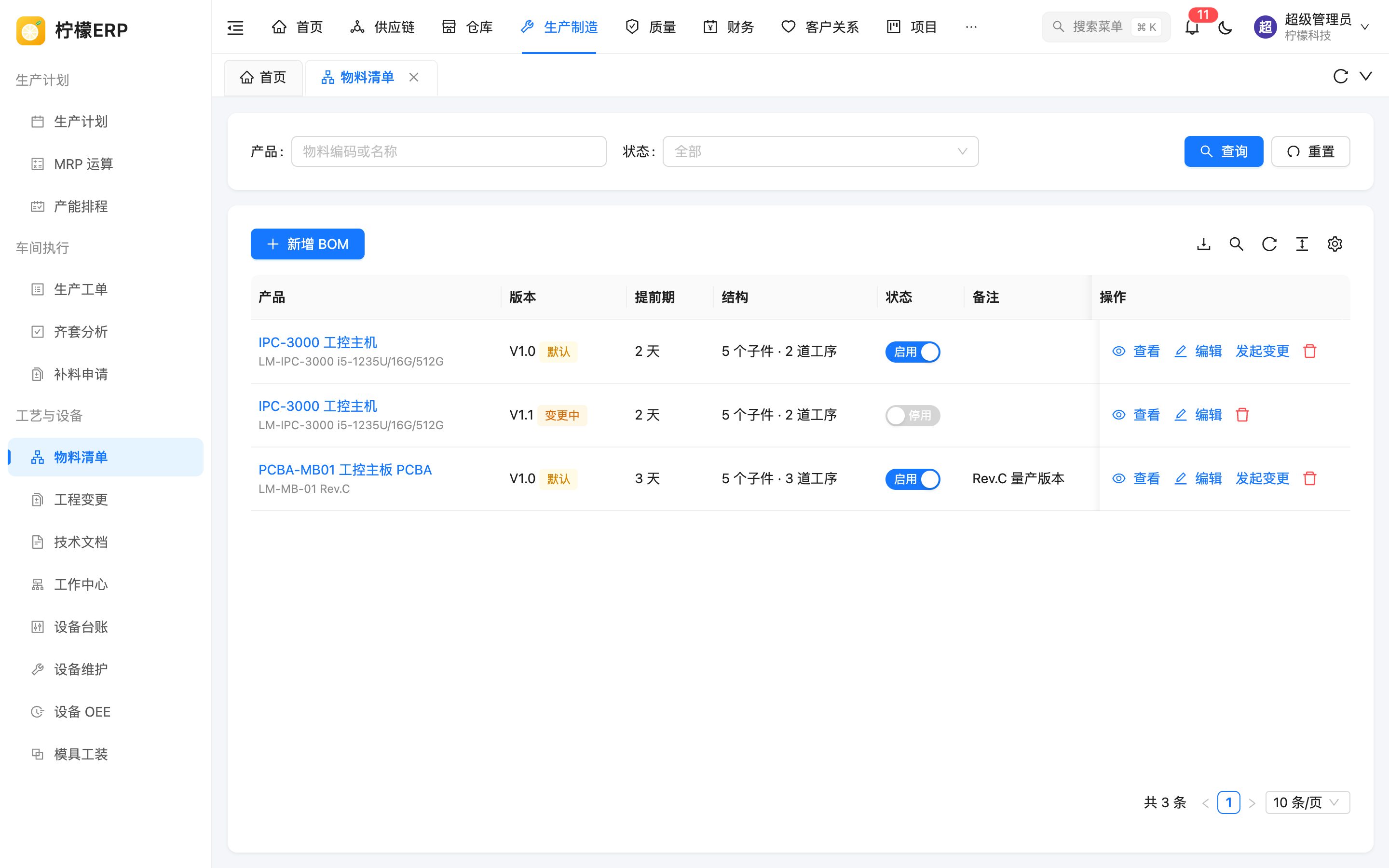Click the Rev.C 量产版本 remark cell

point(1018,478)
